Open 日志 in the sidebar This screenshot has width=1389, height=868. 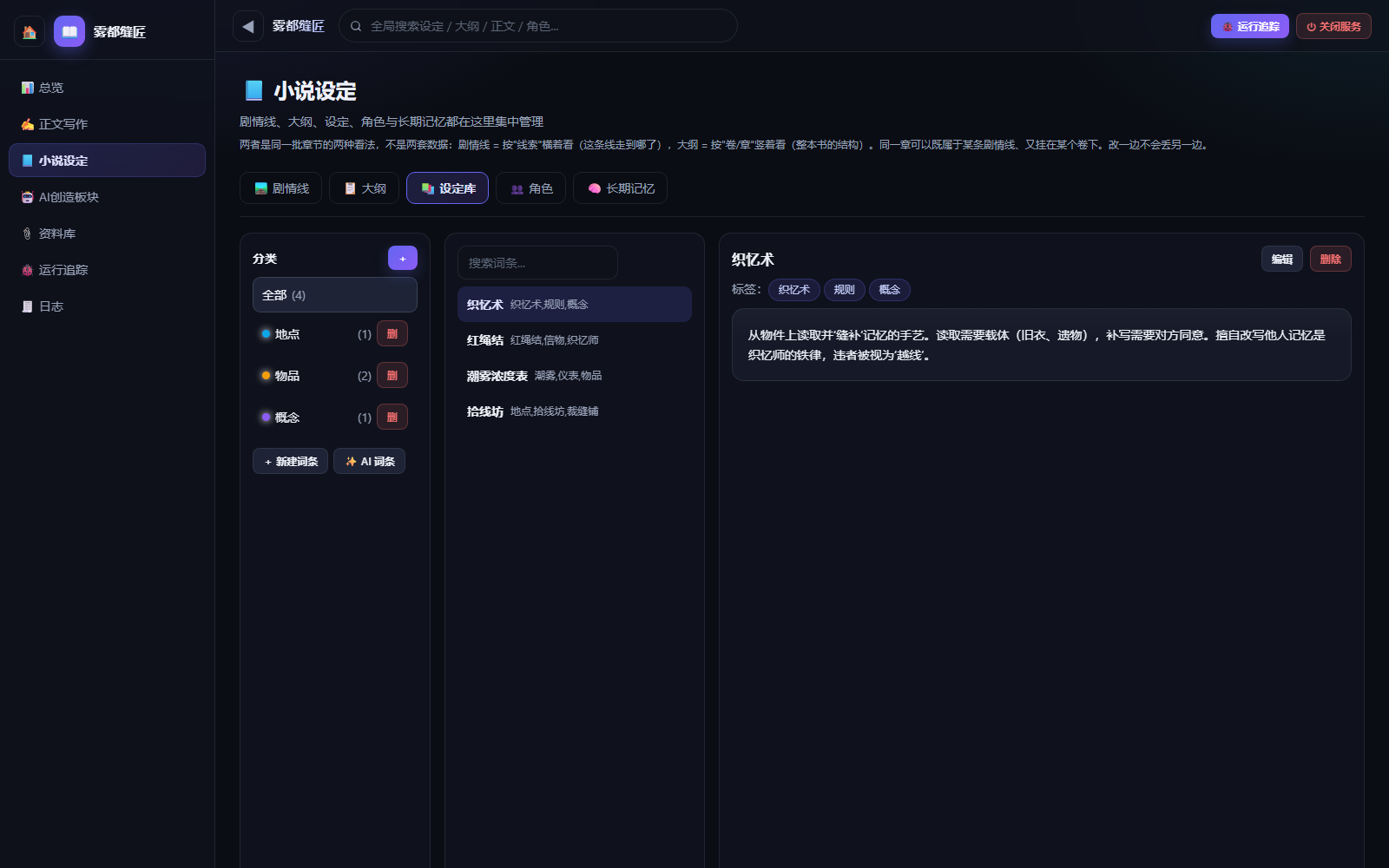point(107,306)
